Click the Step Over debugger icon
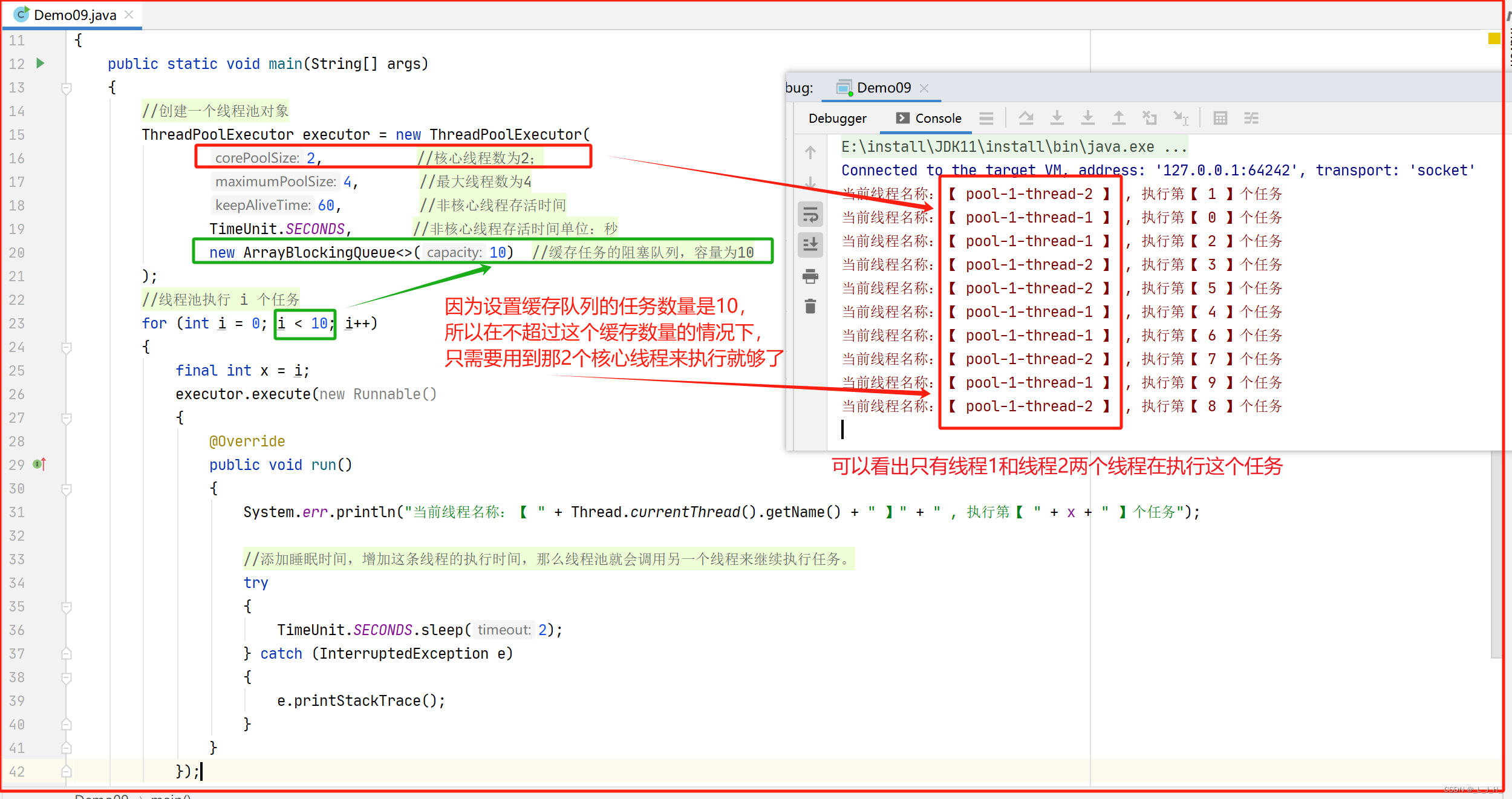Viewport: 1512px width, 799px height. click(1026, 119)
